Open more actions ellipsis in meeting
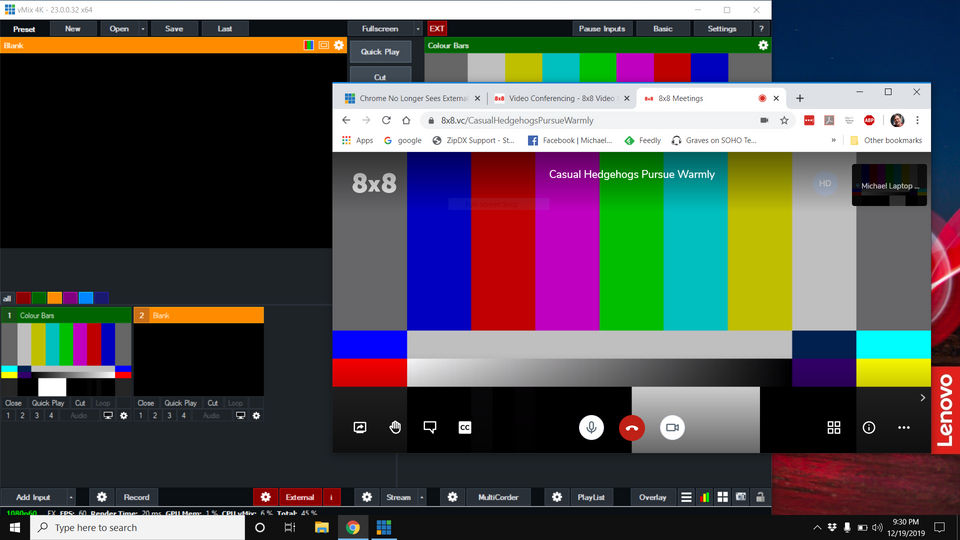Viewport: 960px width, 540px height. (904, 427)
